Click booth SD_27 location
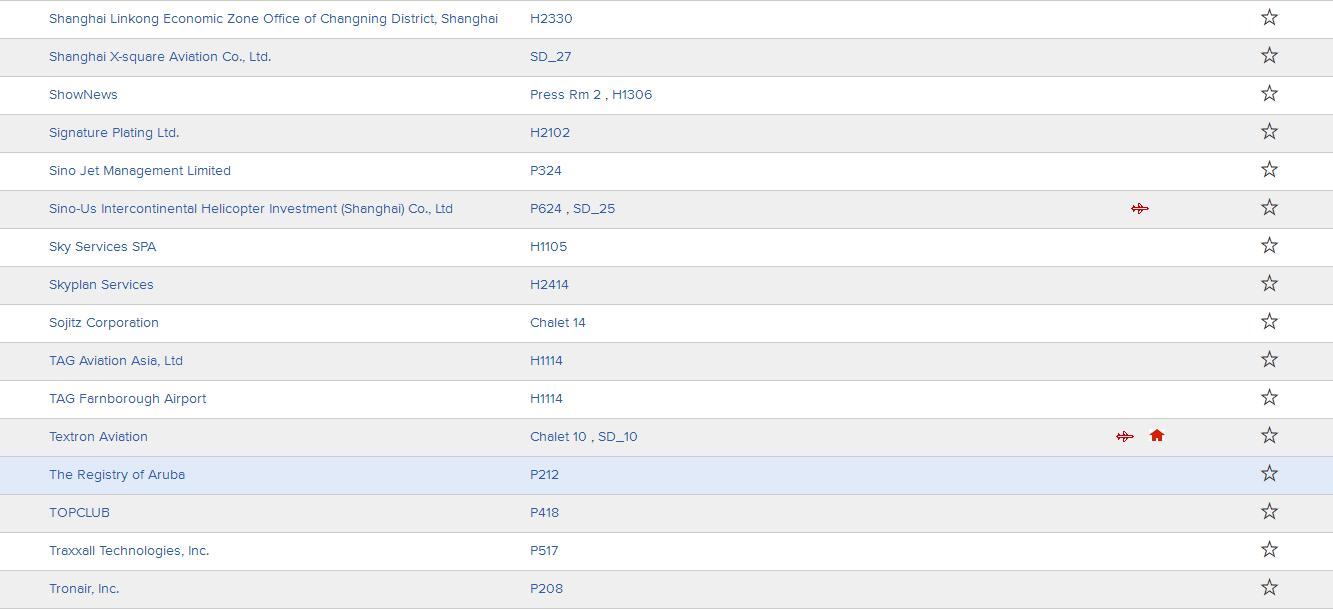 [x=550, y=56]
